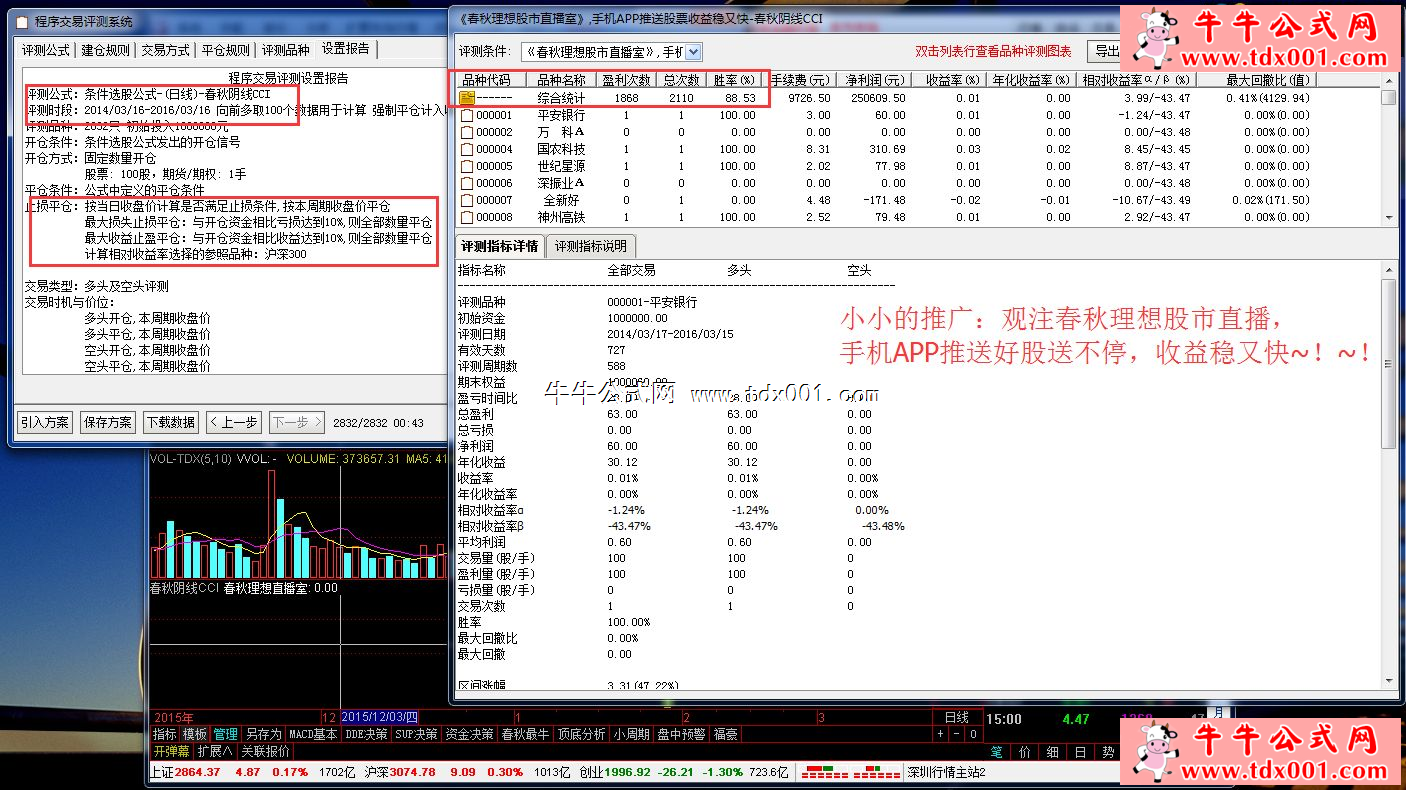Click the document icon for 000007 全新好
Image resolution: width=1406 pixels, height=790 pixels.
click(x=466, y=200)
